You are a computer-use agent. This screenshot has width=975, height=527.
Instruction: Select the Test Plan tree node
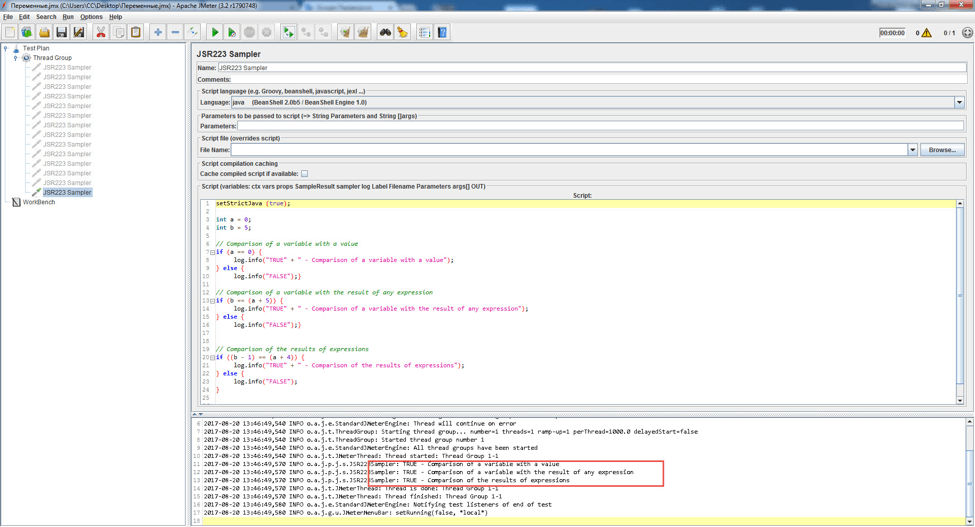tap(35, 48)
